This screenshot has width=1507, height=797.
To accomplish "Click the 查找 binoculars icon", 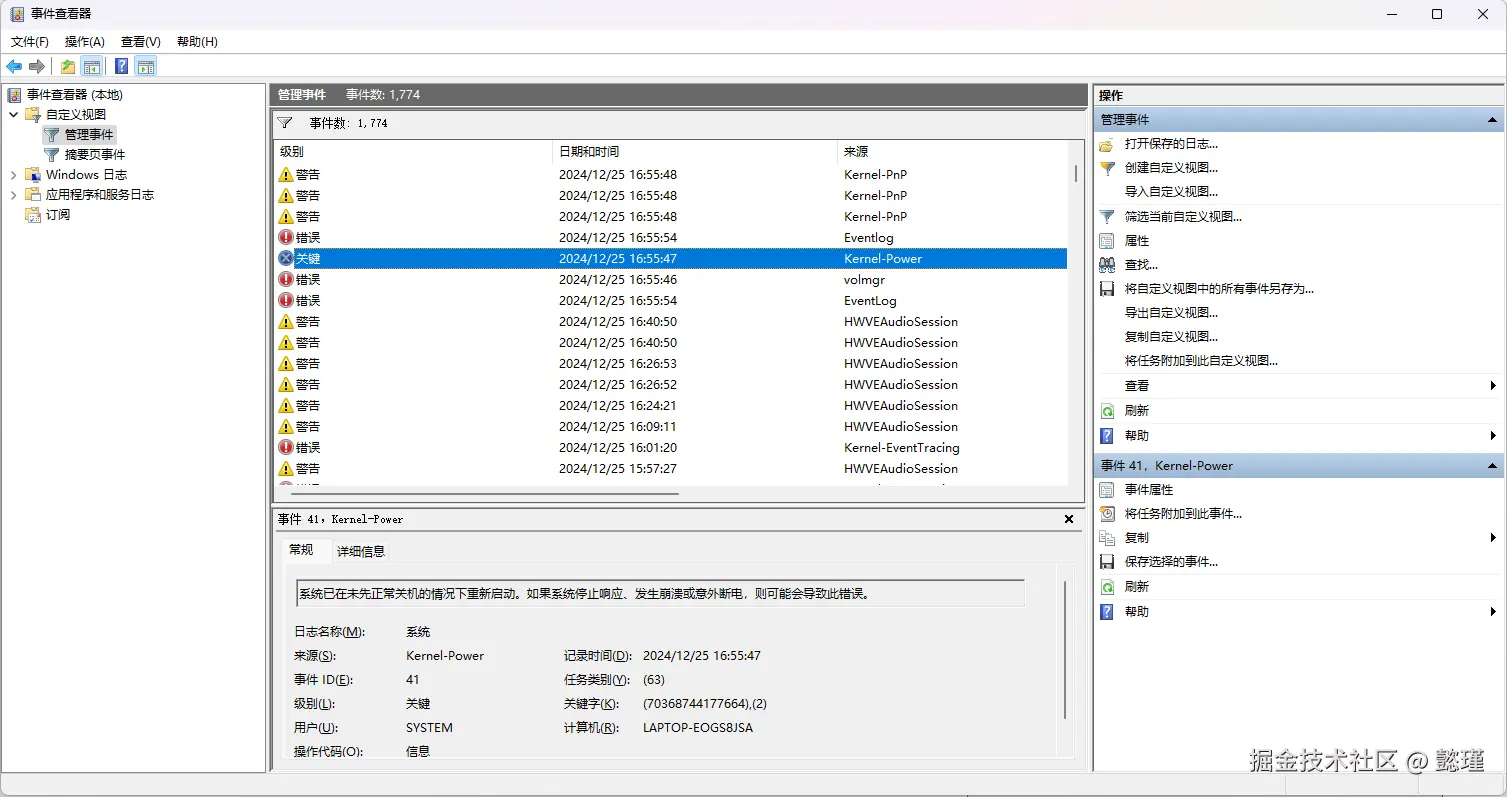I will [x=1107, y=265].
